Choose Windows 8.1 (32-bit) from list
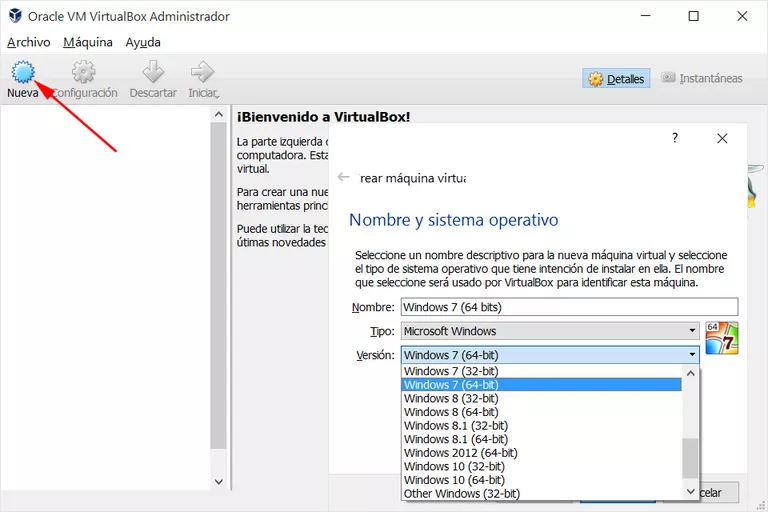 click(541, 426)
